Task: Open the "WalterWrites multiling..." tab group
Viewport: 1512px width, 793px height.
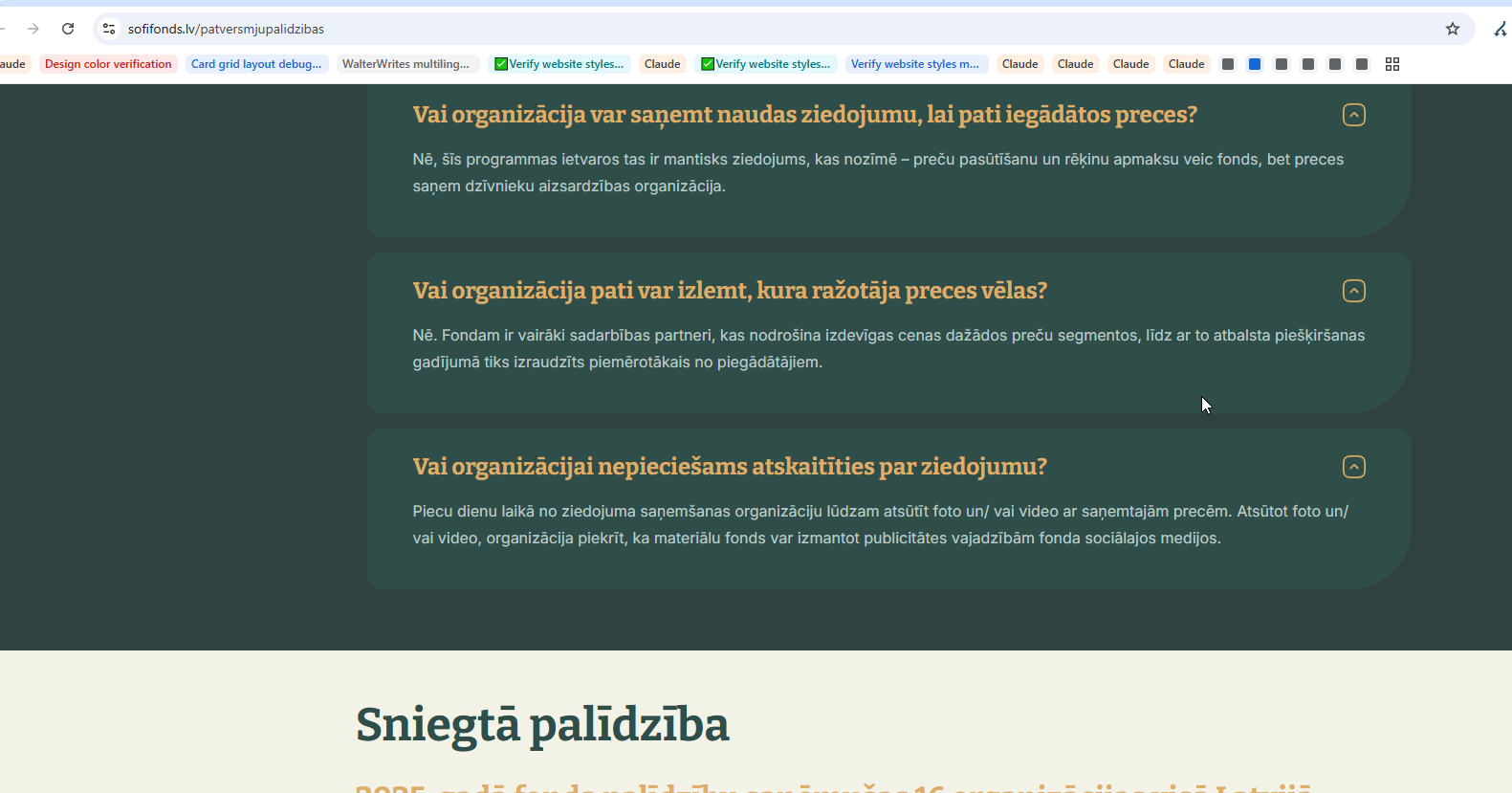Action: point(405,64)
